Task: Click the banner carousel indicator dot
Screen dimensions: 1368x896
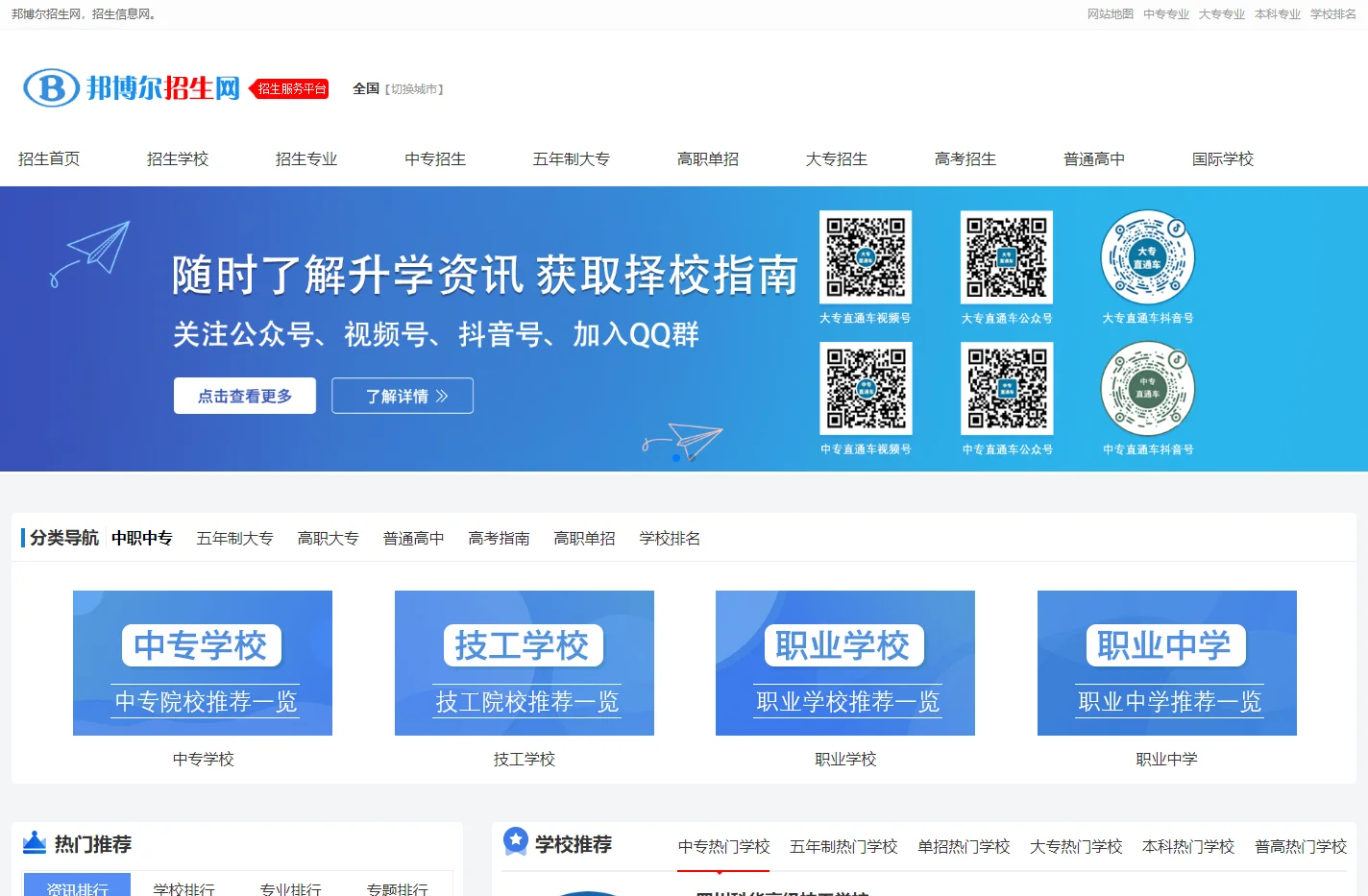Action: click(676, 458)
